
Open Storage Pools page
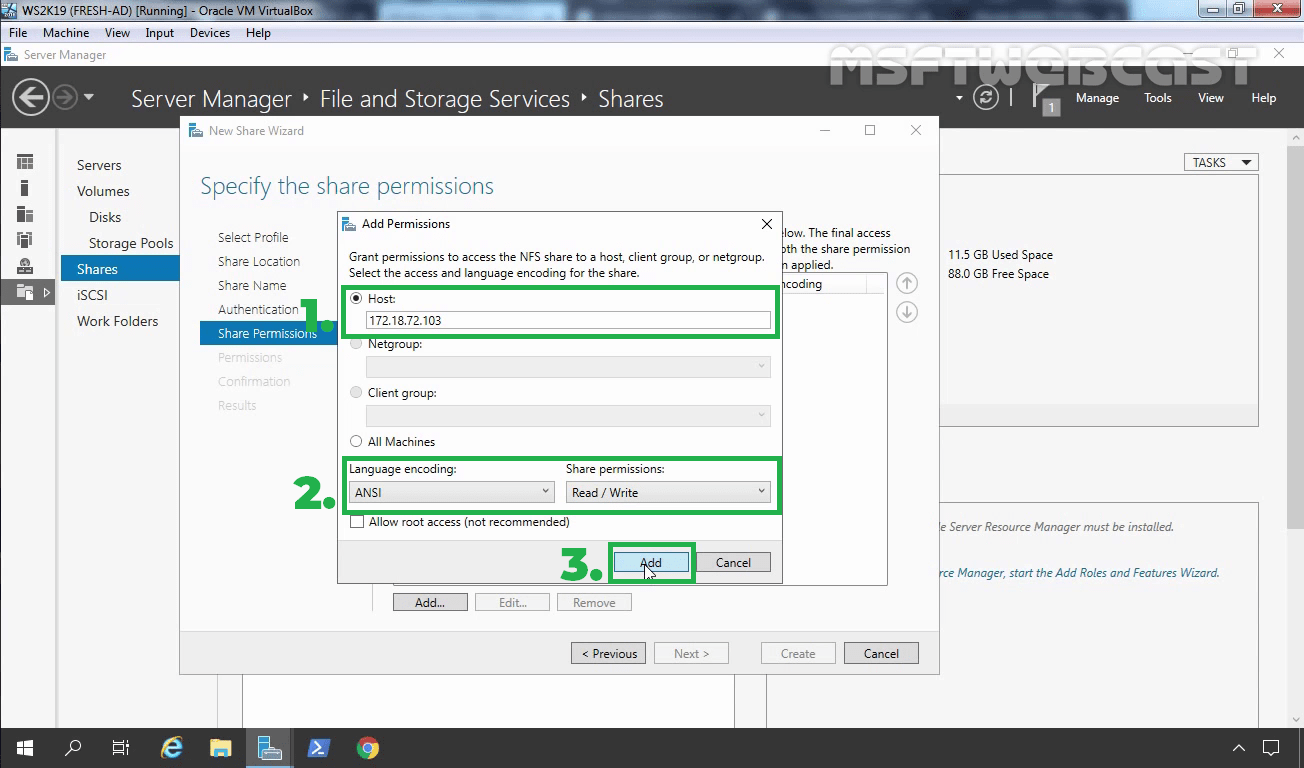click(131, 243)
